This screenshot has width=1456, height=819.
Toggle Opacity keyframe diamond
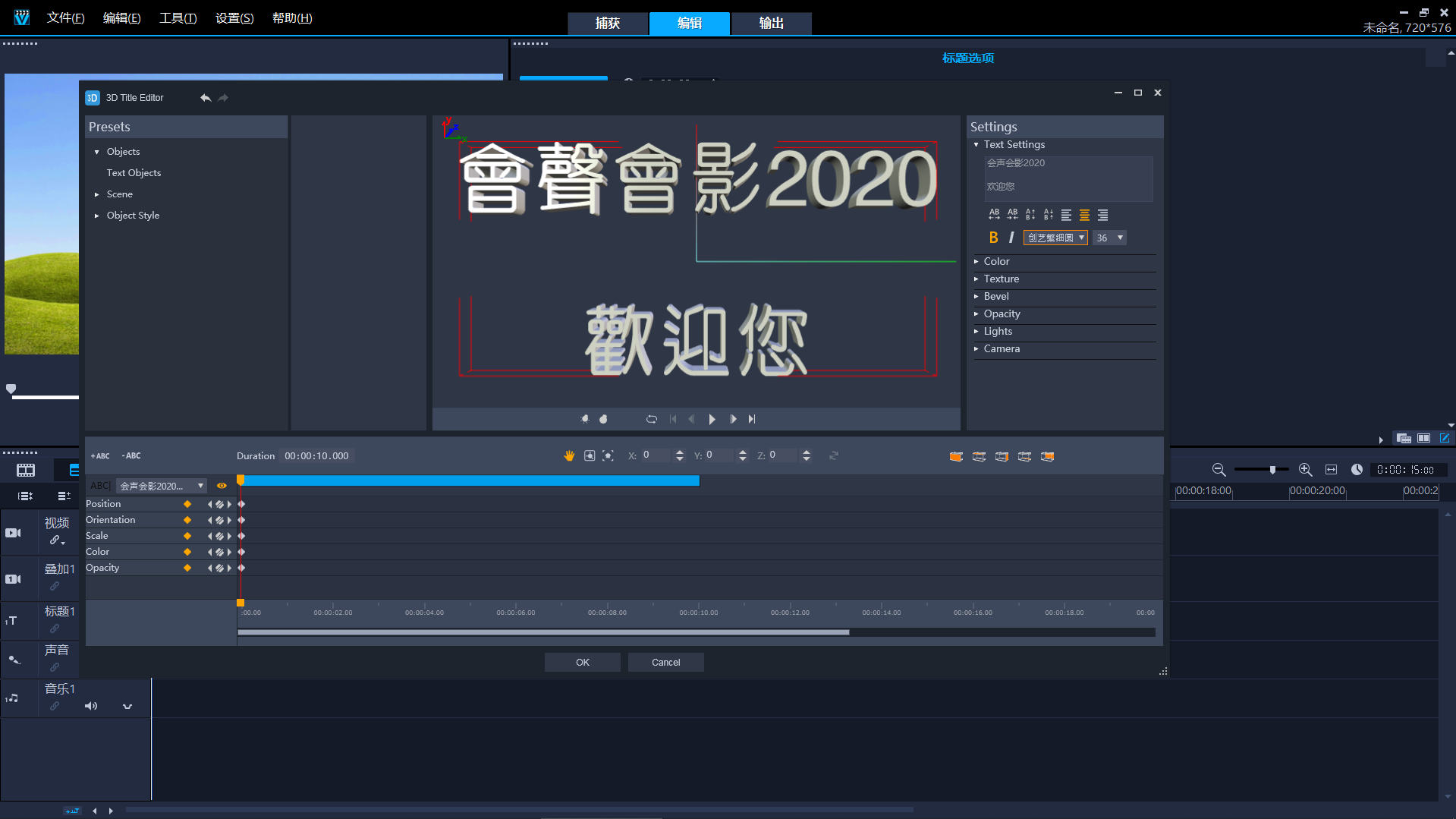click(x=187, y=568)
